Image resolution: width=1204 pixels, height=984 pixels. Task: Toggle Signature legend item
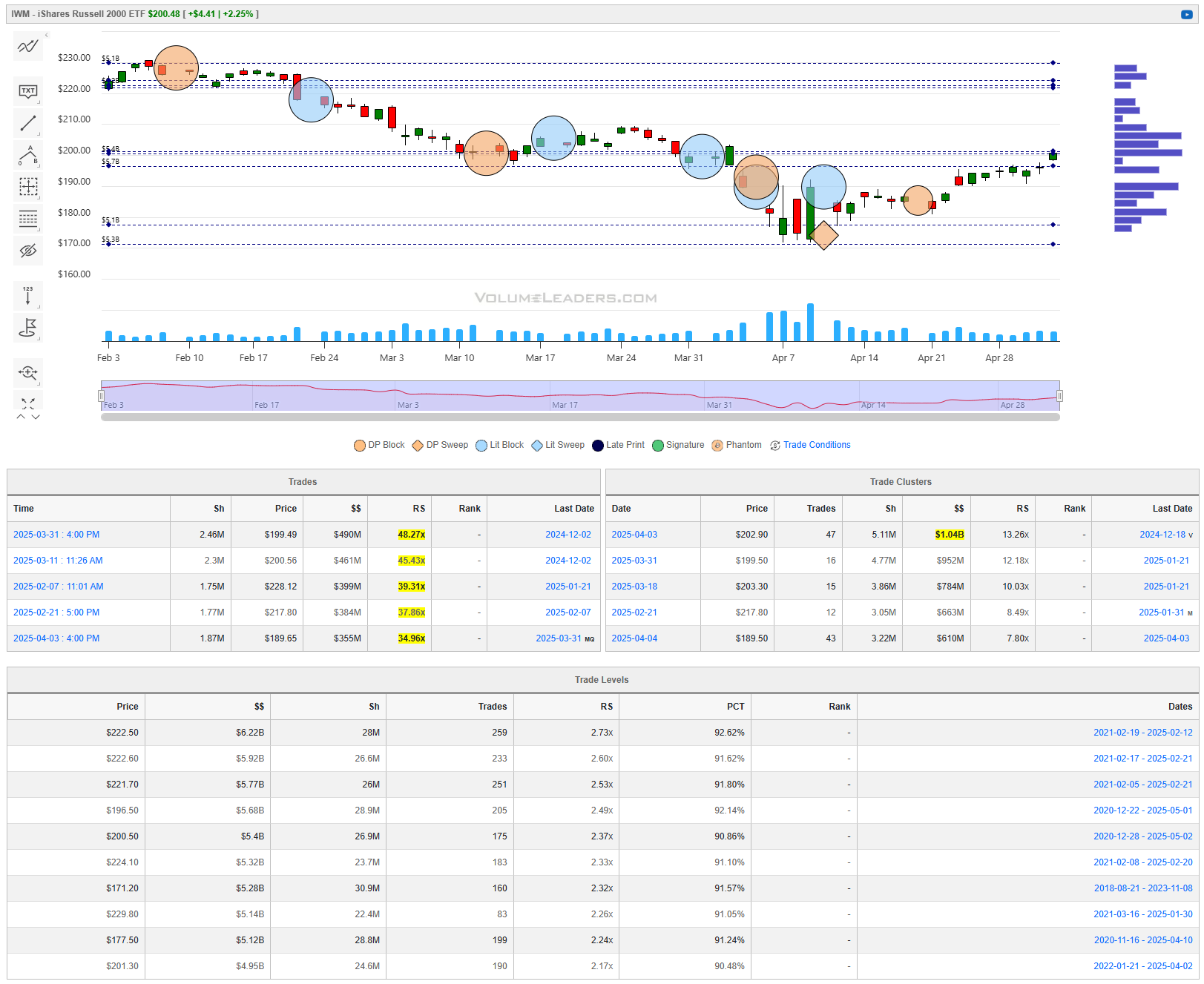(678, 445)
